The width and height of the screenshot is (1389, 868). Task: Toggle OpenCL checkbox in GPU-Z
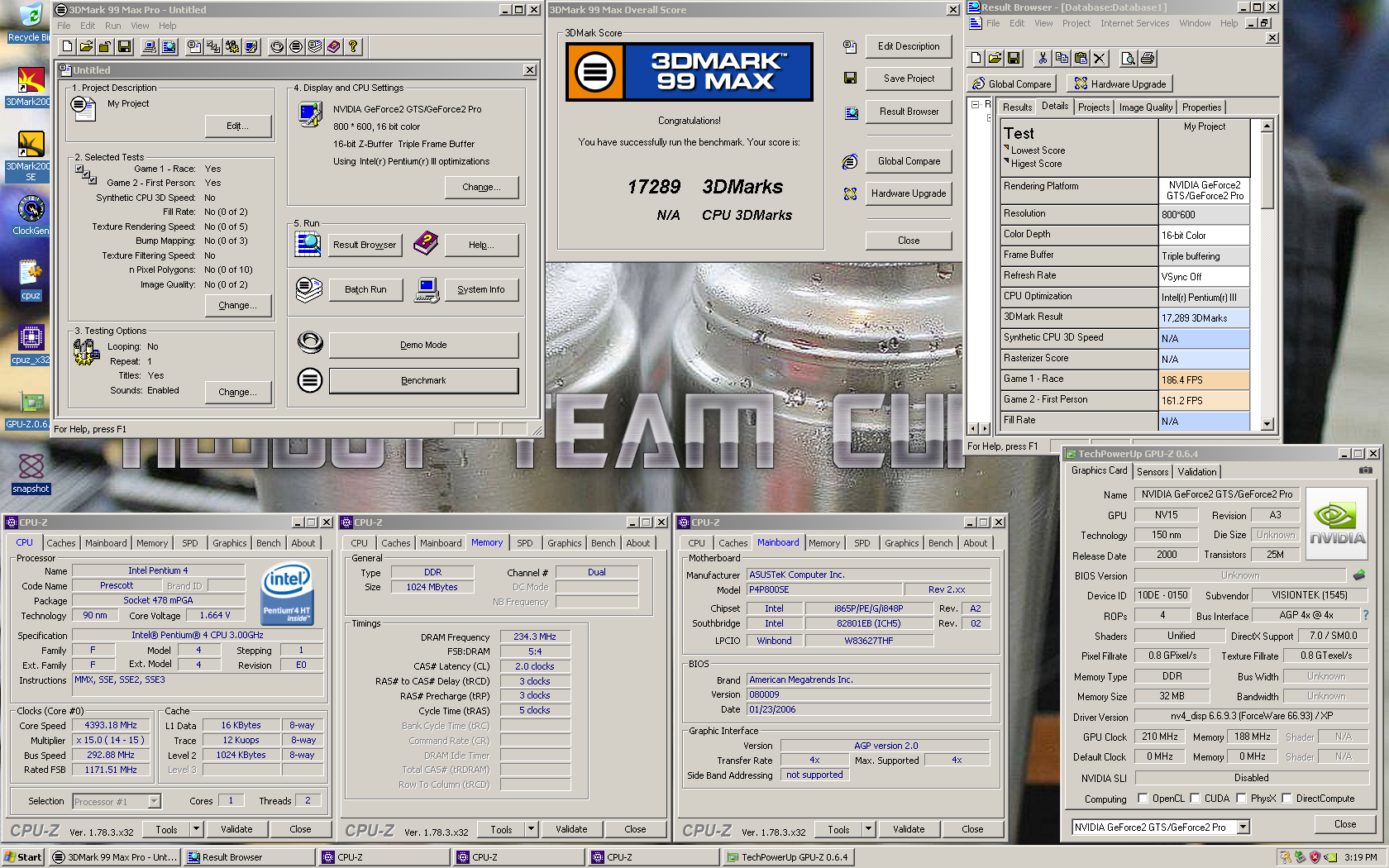coord(1143,799)
